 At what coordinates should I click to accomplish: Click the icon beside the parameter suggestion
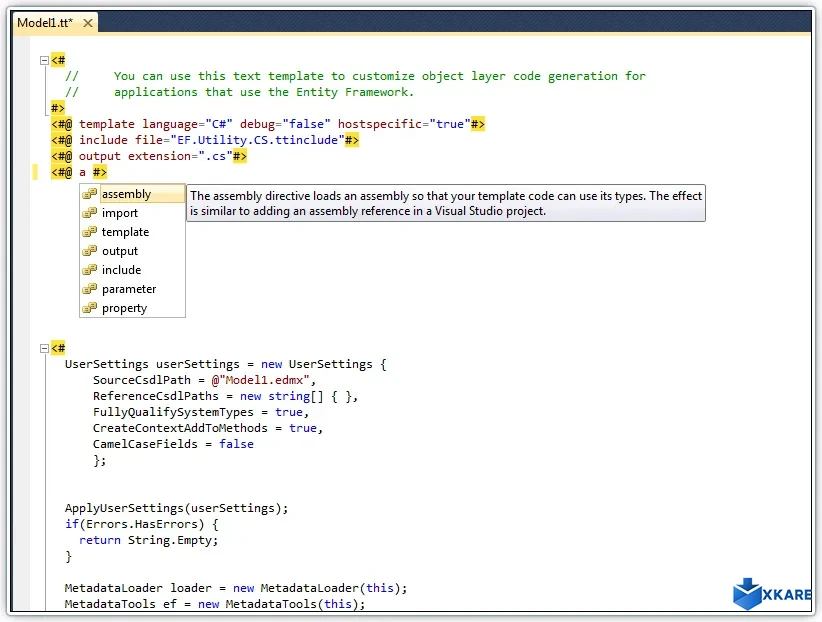click(90, 288)
